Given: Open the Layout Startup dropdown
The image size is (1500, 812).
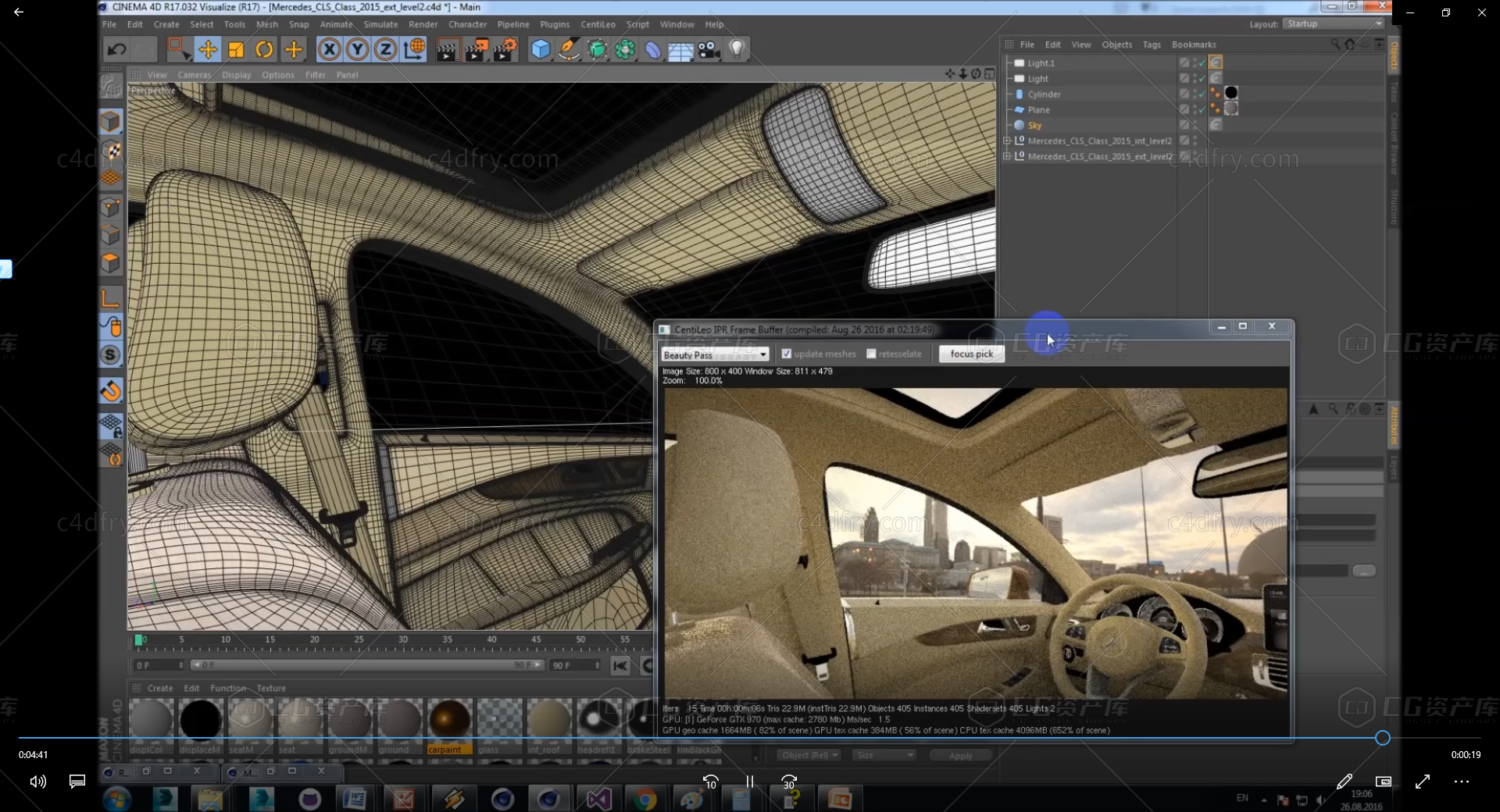Looking at the screenshot, I should (1333, 24).
